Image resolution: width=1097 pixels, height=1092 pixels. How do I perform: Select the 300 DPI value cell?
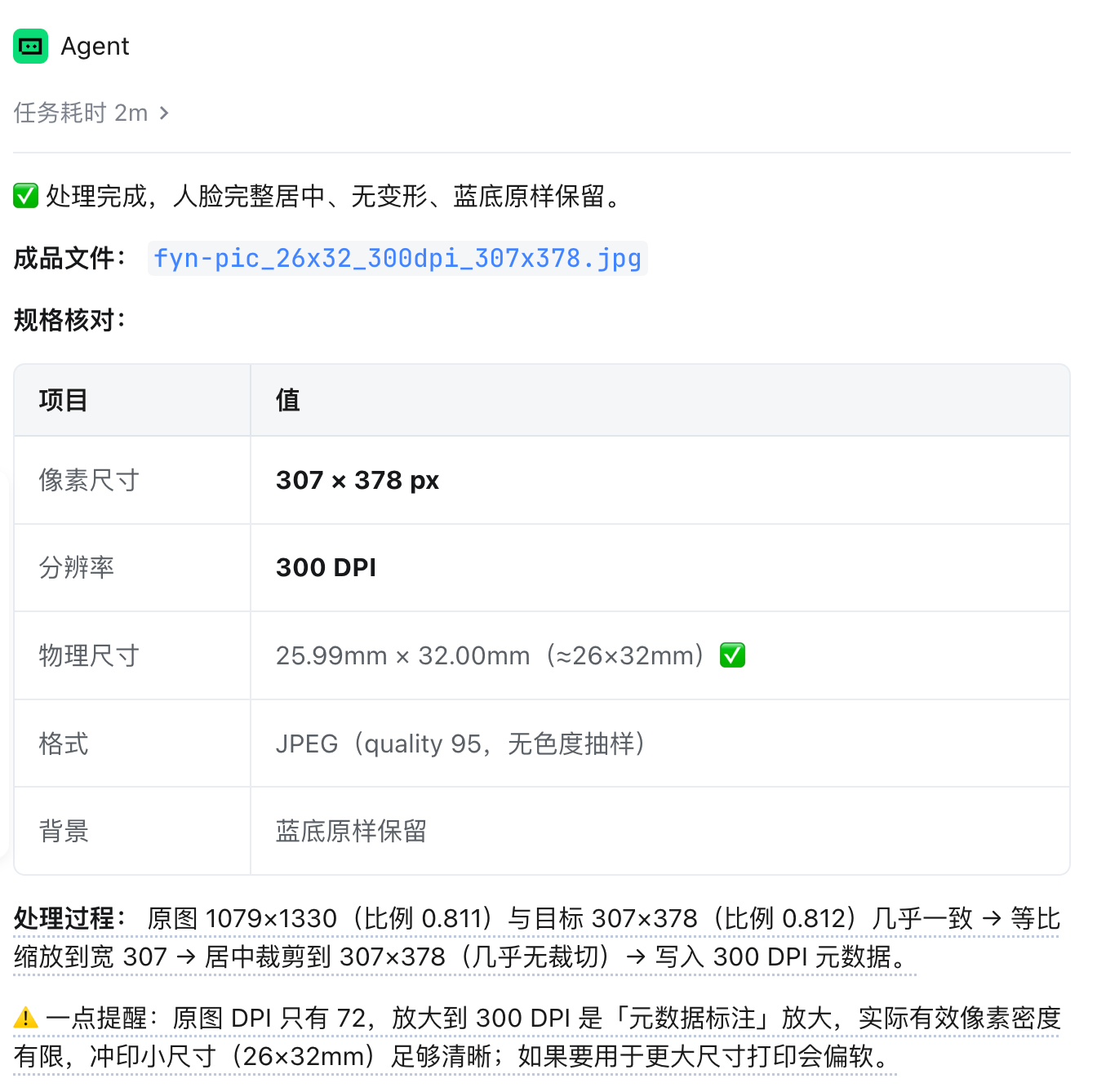(x=660, y=568)
